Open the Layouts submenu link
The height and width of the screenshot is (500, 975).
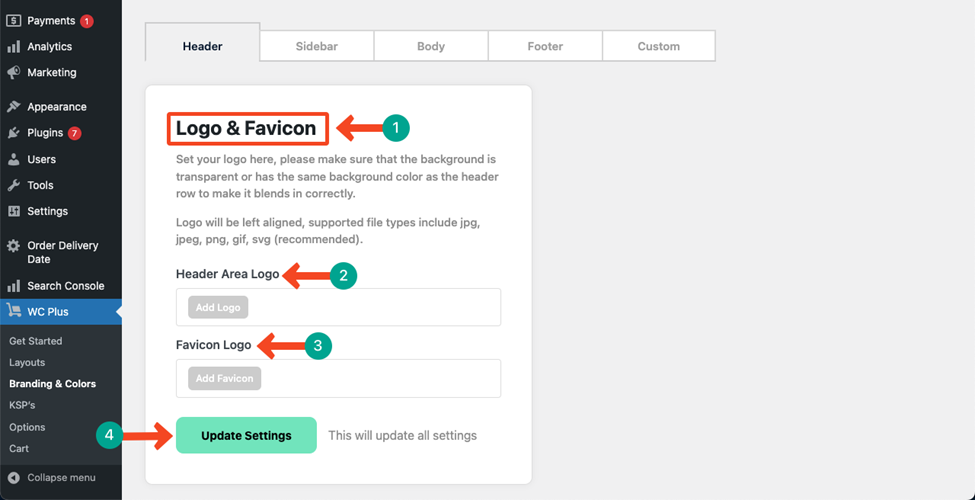click(x=27, y=363)
